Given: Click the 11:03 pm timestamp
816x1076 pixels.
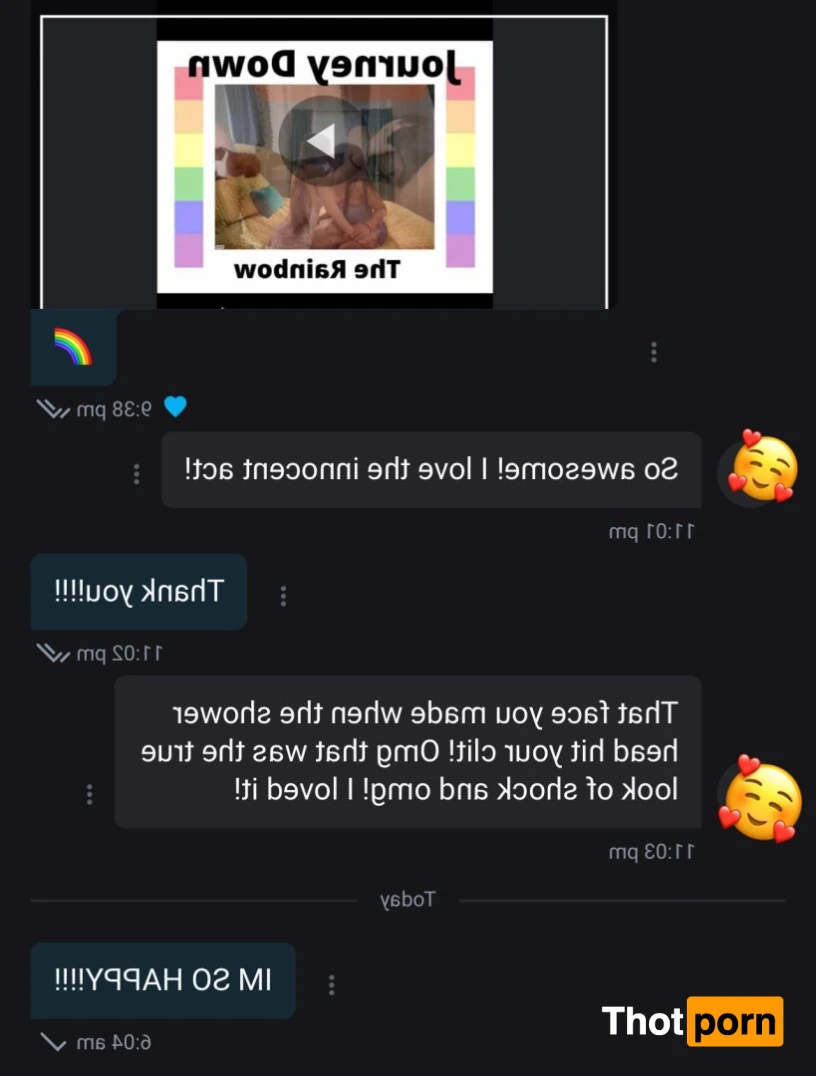Looking at the screenshot, I should pyautogui.click(x=651, y=852).
